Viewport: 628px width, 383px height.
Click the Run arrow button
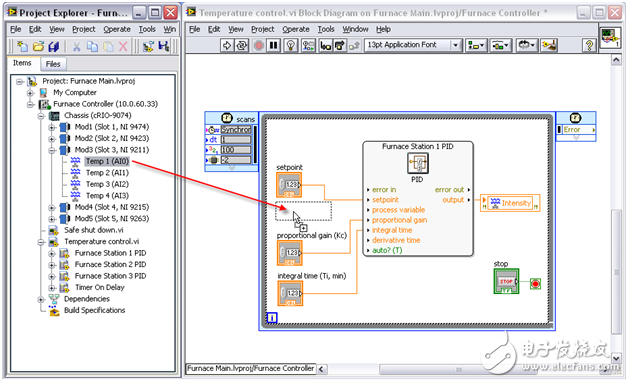coord(227,45)
